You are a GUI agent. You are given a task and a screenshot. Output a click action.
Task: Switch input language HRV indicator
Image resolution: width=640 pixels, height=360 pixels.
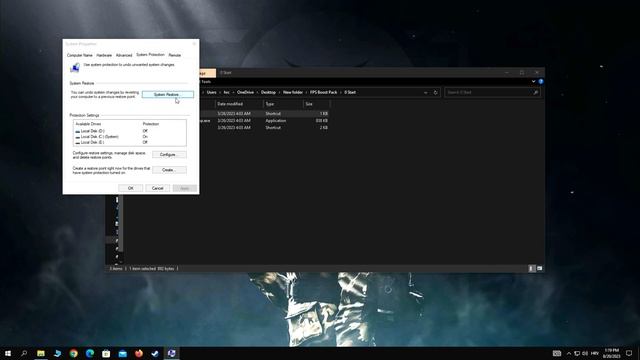point(595,353)
